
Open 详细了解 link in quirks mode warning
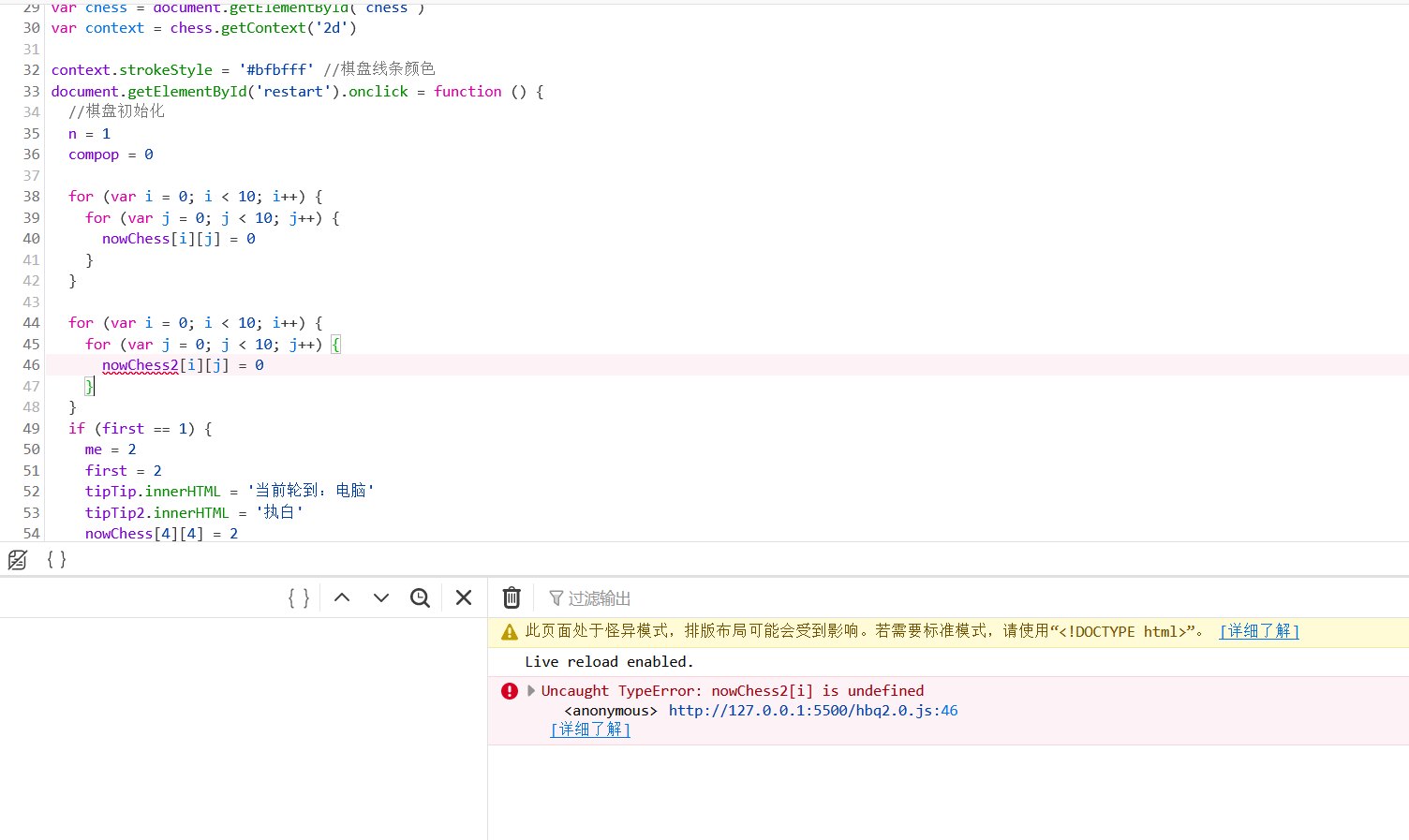1258,631
